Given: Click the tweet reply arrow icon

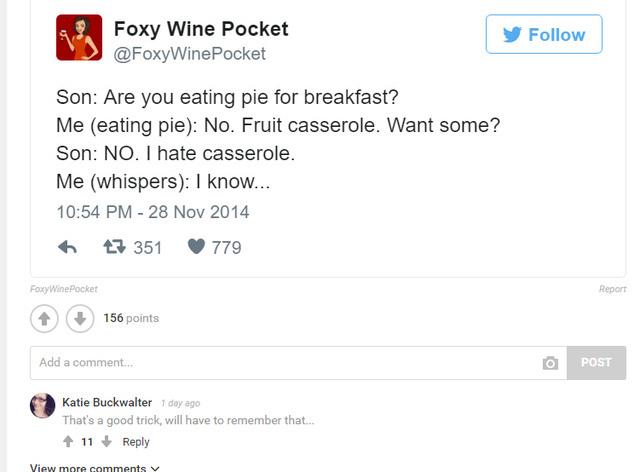Looking at the screenshot, I should click(x=67, y=247).
